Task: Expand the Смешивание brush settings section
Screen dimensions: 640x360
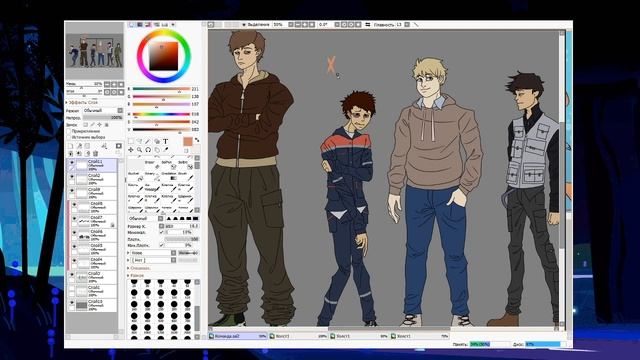Action: 139,268
